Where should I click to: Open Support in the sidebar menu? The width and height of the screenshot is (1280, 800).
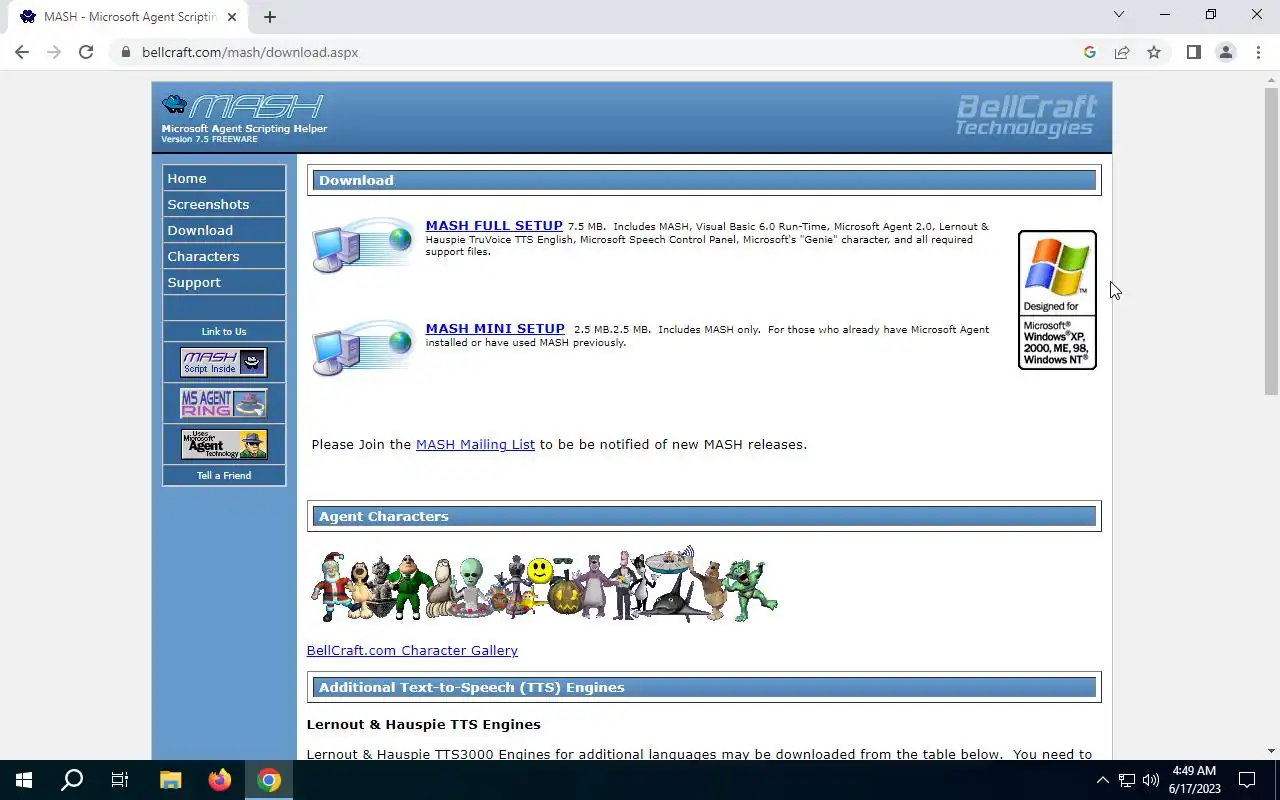pos(224,282)
